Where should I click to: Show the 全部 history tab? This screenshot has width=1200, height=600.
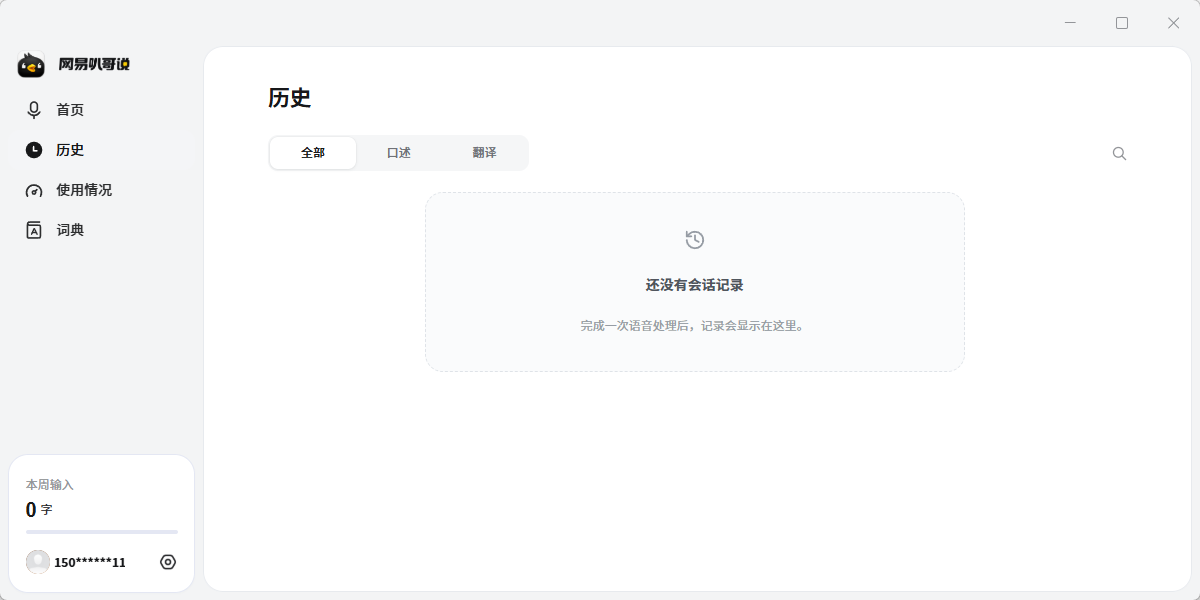point(313,153)
